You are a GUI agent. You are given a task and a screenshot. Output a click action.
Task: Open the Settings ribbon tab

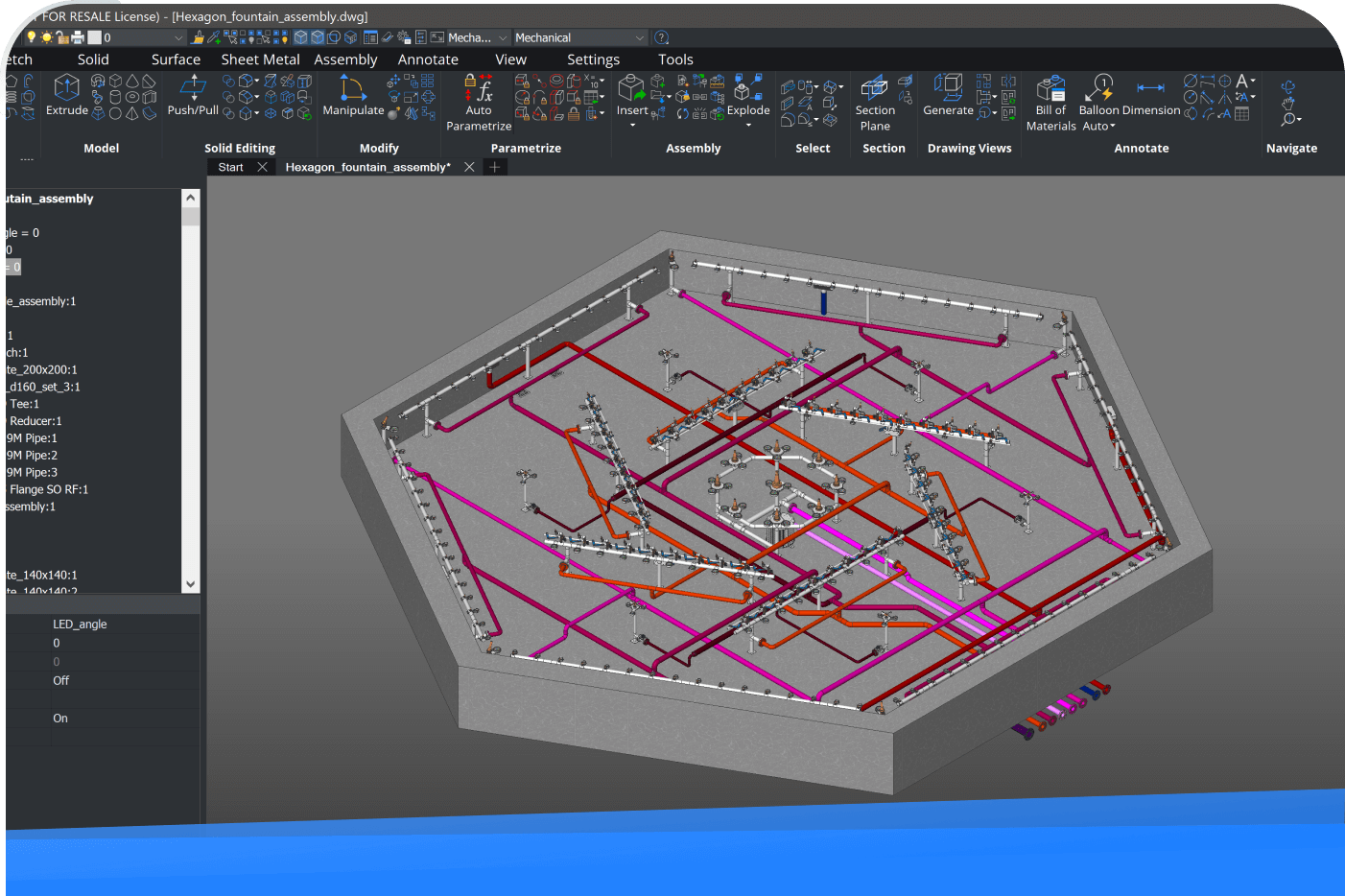(593, 59)
